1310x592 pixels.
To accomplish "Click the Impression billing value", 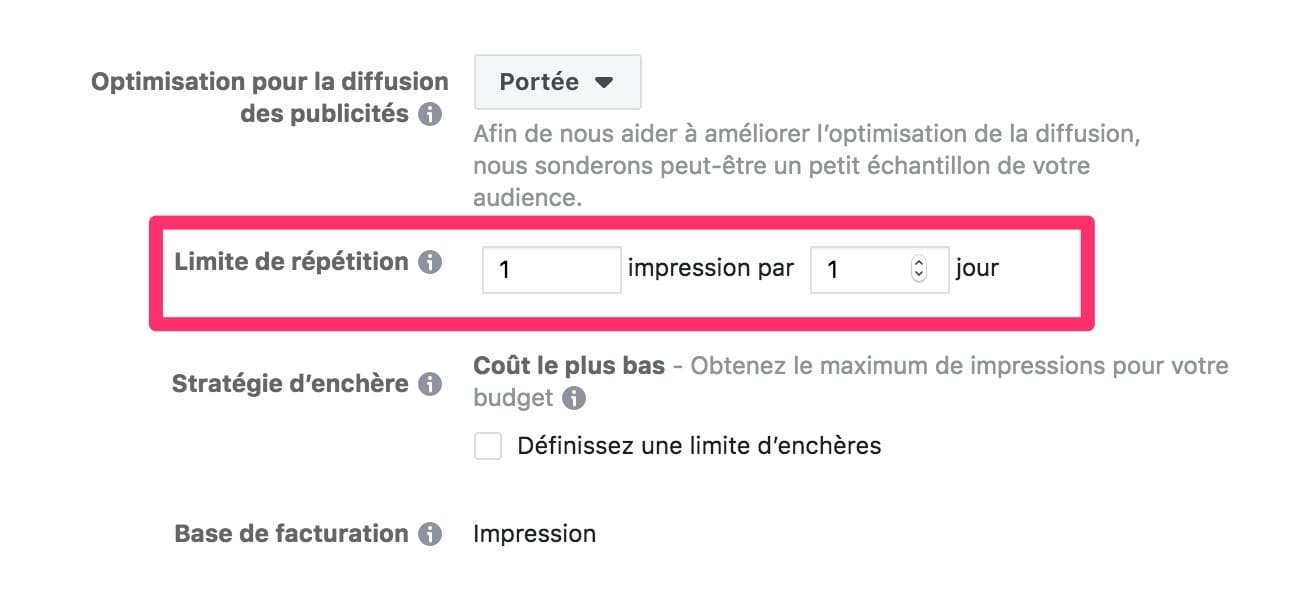I will pyautogui.click(x=535, y=534).
